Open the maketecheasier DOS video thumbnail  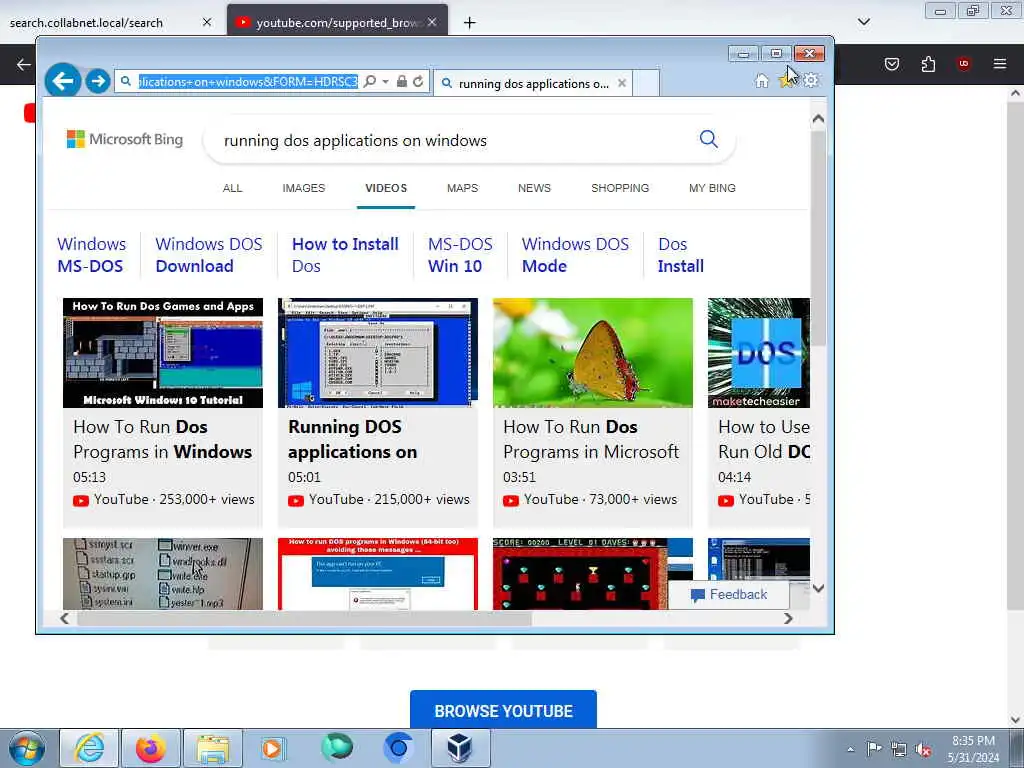pyautogui.click(x=759, y=353)
